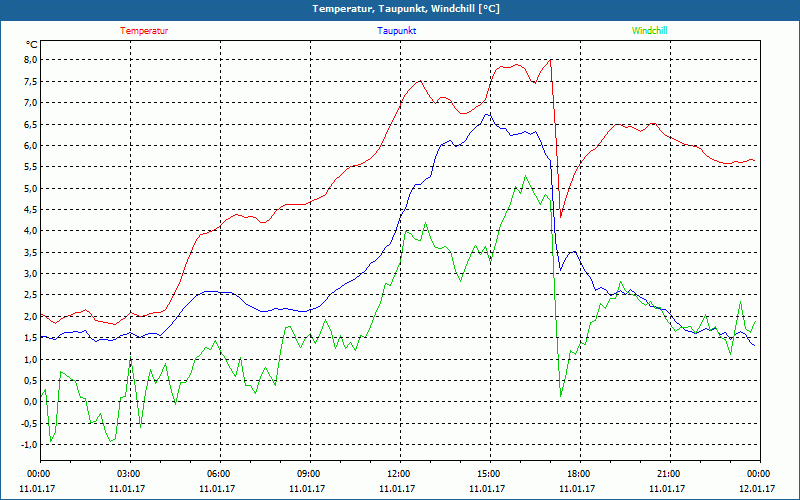The height and width of the screenshot is (500, 800).
Task: Click the '11.01.17' date under 12:00
Action: (397, 488)
